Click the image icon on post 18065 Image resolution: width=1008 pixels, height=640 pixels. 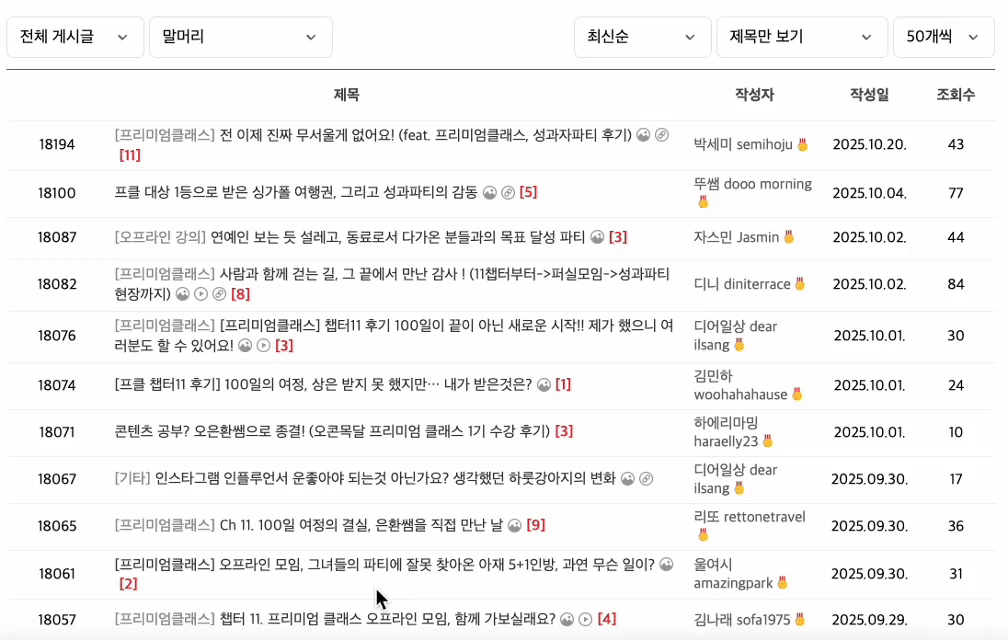515,525
